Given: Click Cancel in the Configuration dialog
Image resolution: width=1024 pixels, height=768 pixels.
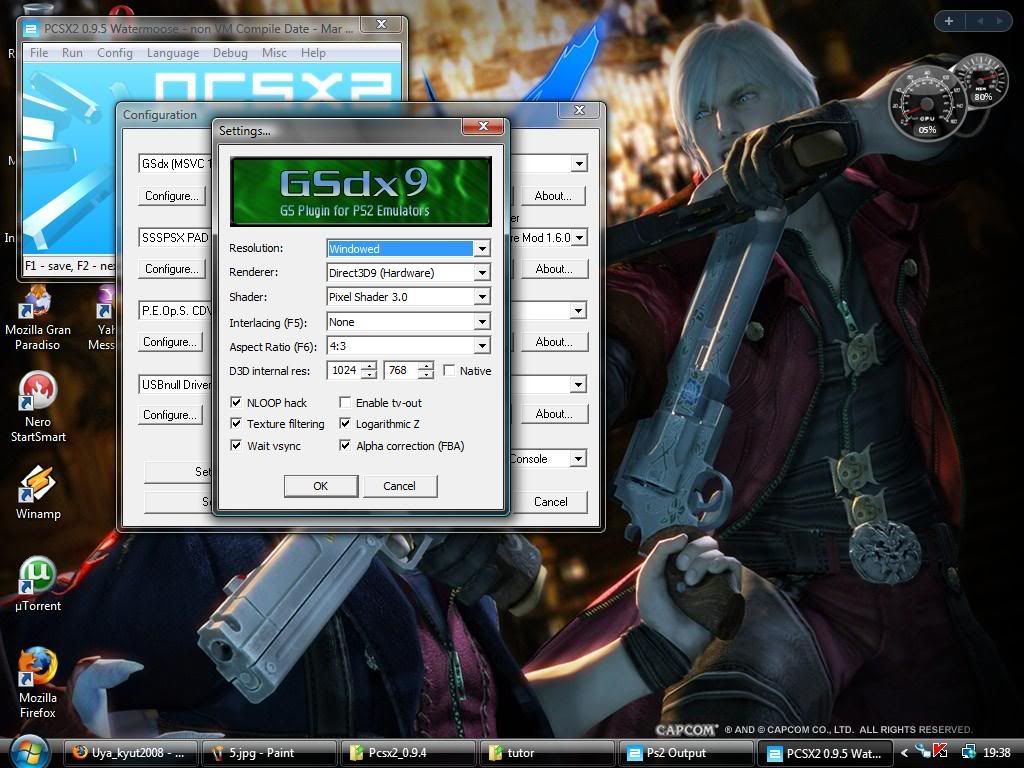Looking at the screenshot, I should pos(551,502).
